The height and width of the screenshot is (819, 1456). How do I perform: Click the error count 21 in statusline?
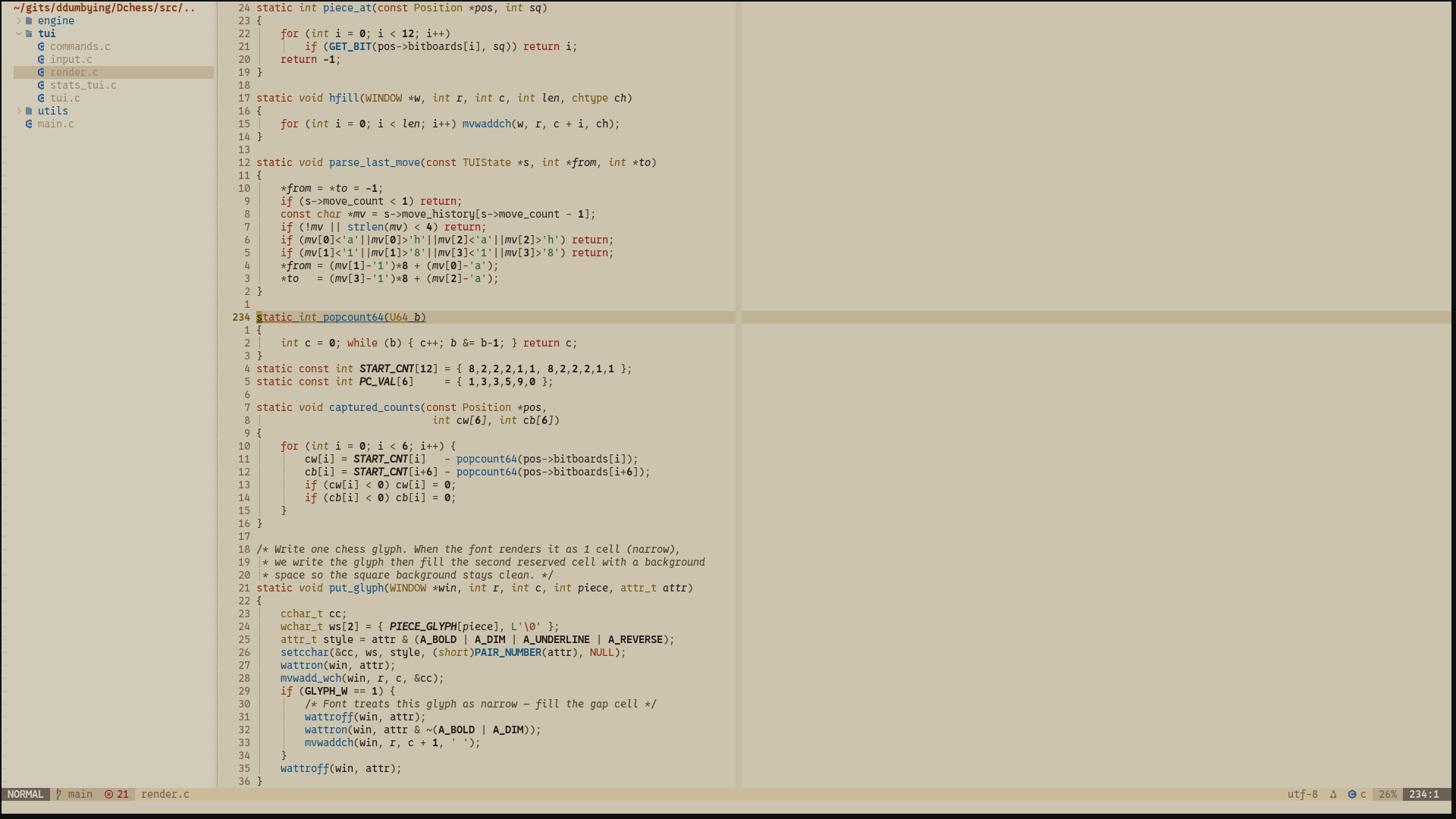coord(123,794)
